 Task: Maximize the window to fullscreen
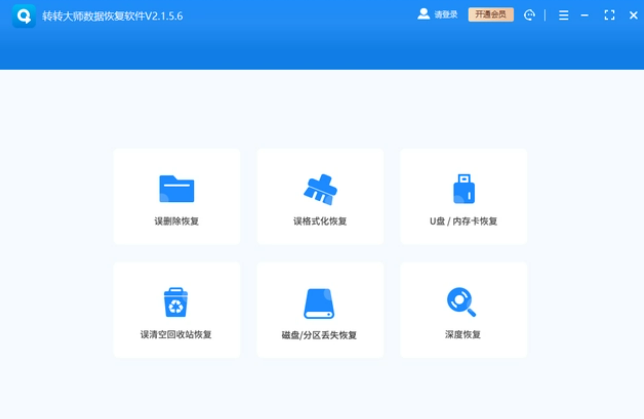coord(610,16)
